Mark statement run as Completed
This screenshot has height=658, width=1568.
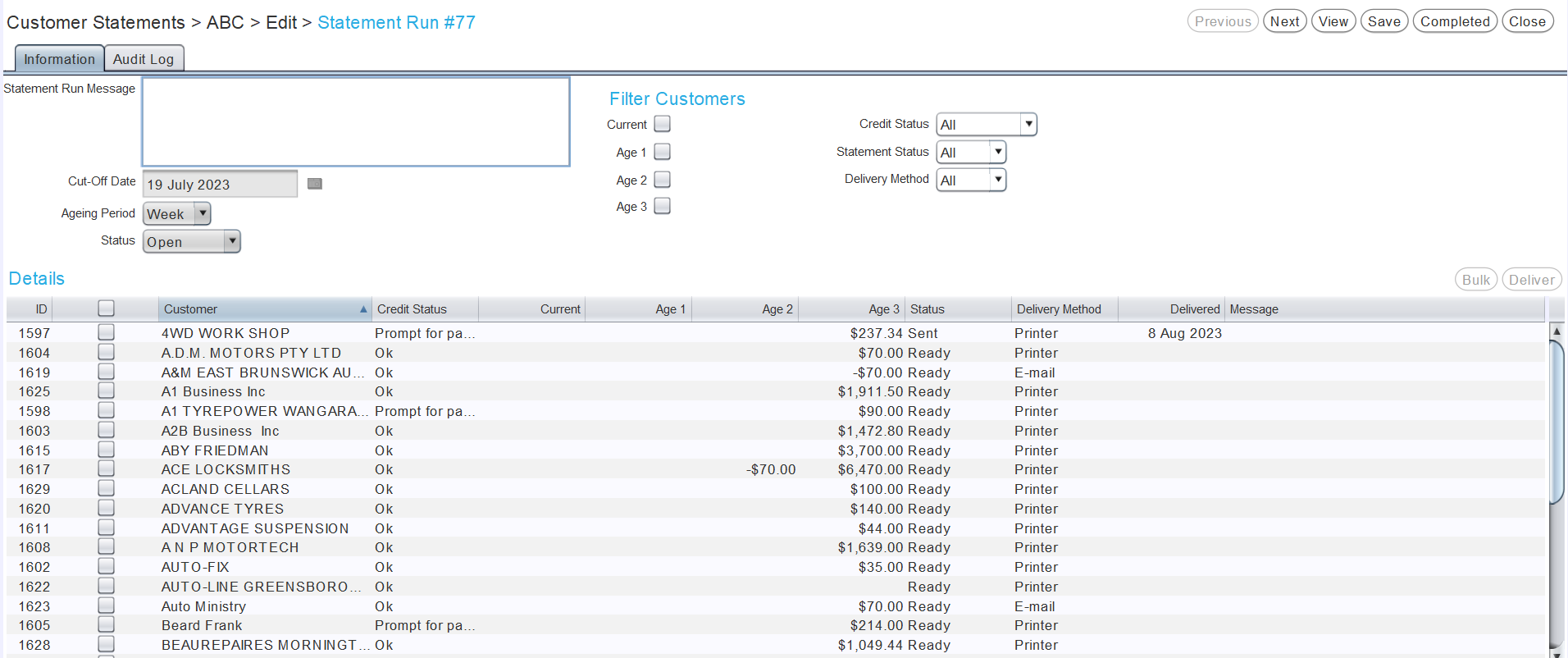click(x=1455, y=21)
